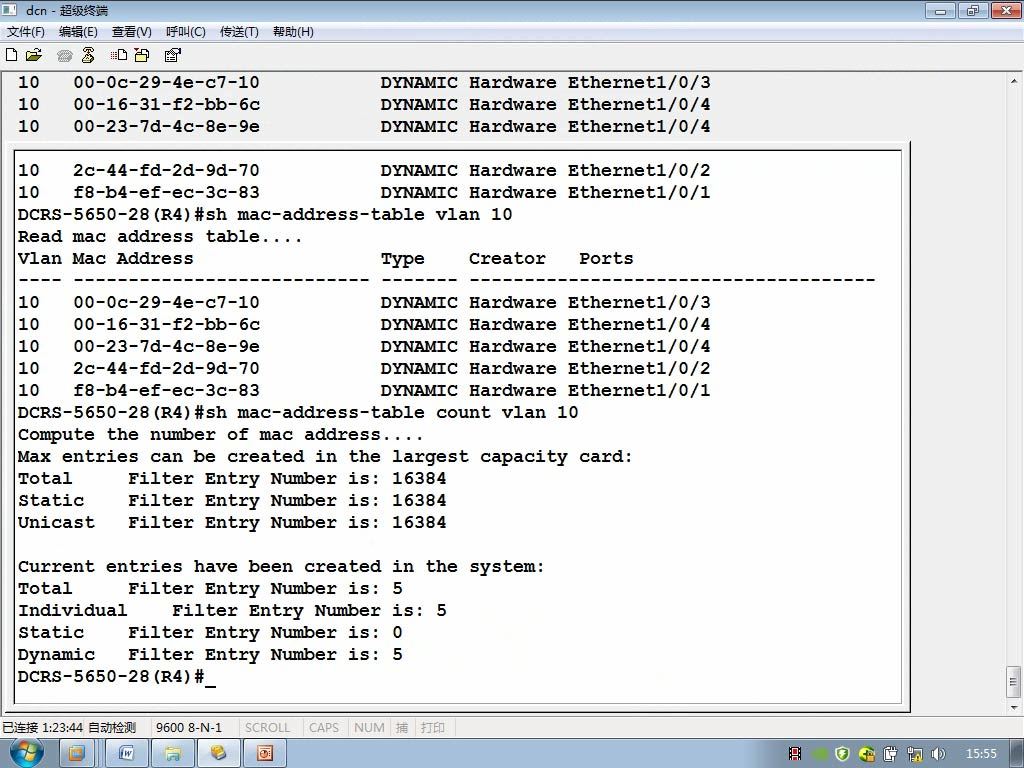The image size is (1024, 768).
Task: Click the 'Creator' column header text
Action: coord(507,259)
